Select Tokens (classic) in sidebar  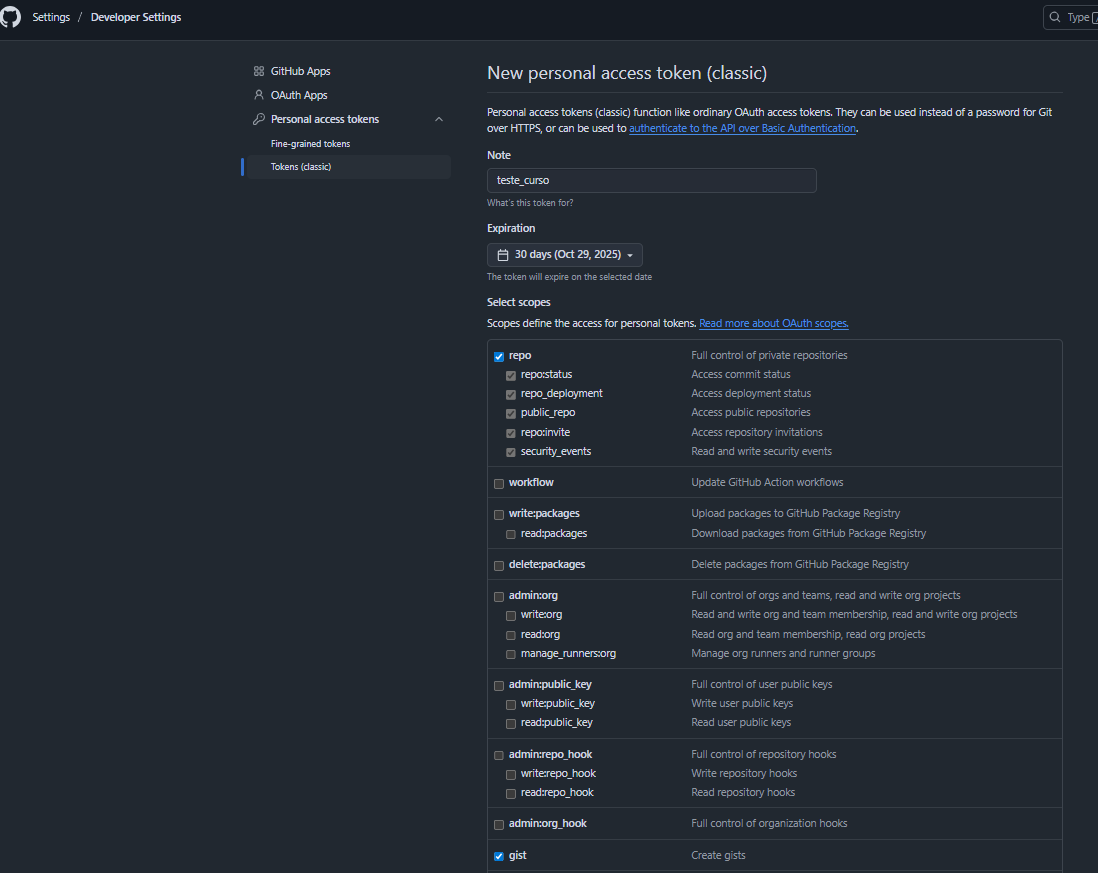tap(301, 167)
